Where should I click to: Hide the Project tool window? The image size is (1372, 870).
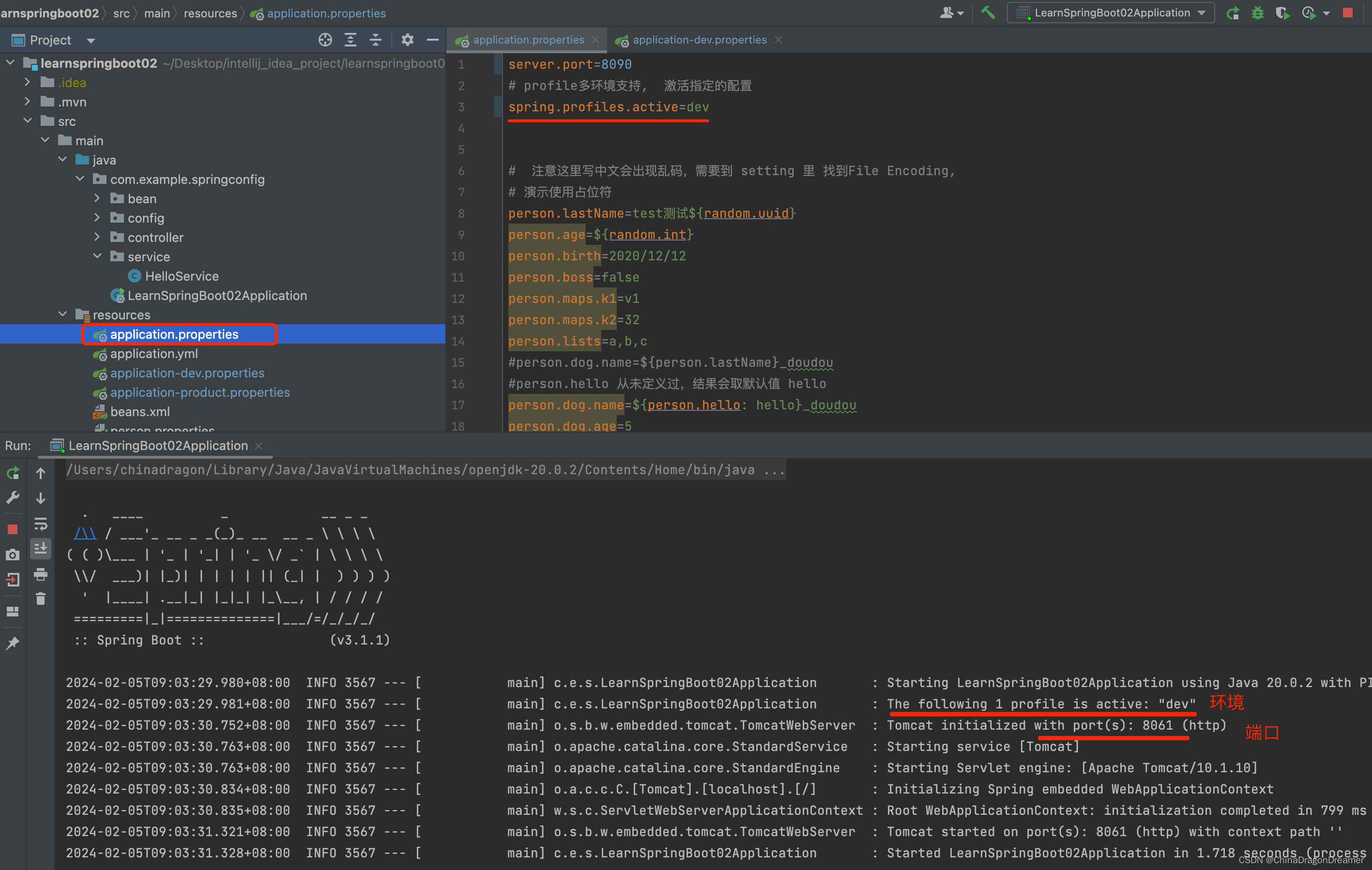[x=432, y=40]
